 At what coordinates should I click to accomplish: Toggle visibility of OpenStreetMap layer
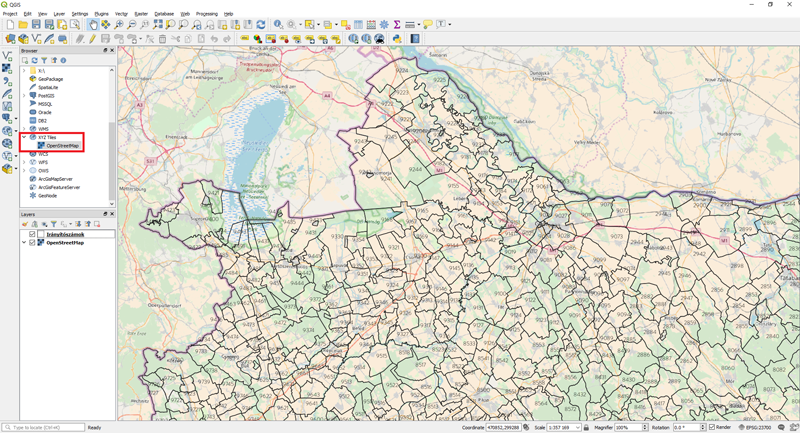click(32, 243)
